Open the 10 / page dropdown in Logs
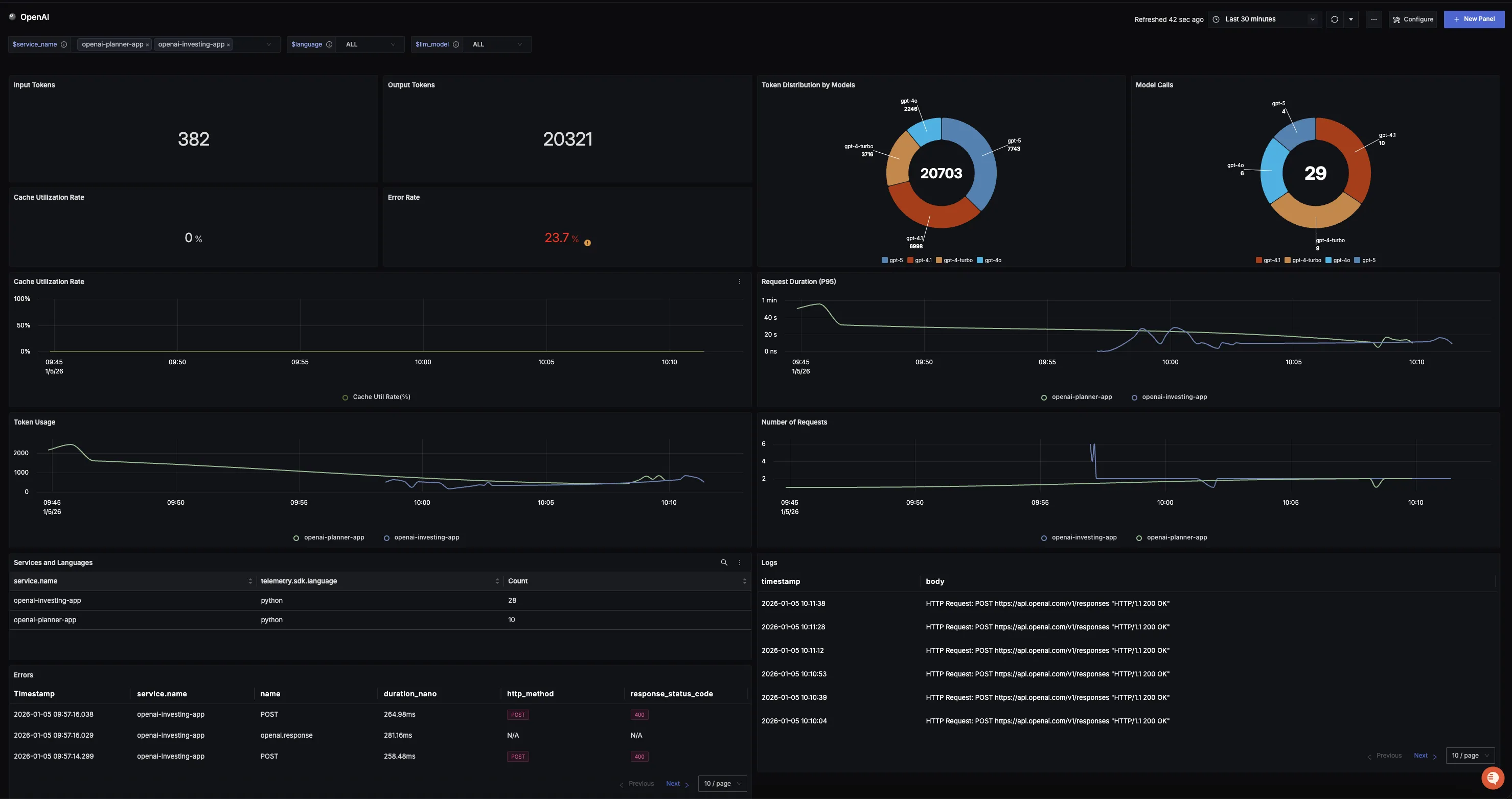This screenshot has height=799, width=1512. (x=1470, y=756)
